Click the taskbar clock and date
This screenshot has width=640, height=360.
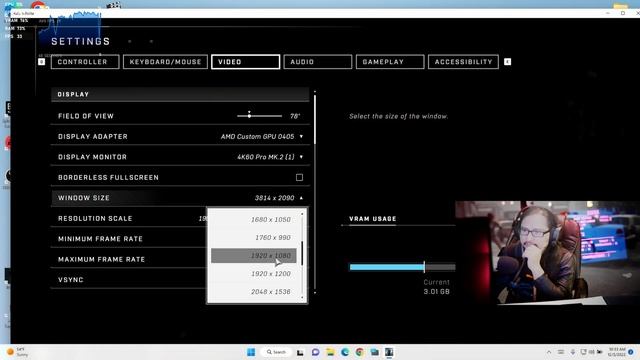click(616, 352)
